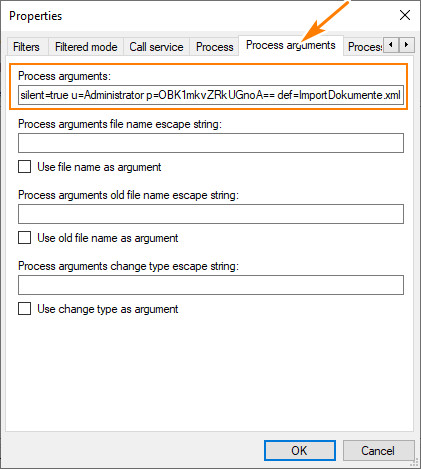This screenshot has height=469, width=421.
Task: Switch to the Filters tab
Action: (x=27, y=47)
